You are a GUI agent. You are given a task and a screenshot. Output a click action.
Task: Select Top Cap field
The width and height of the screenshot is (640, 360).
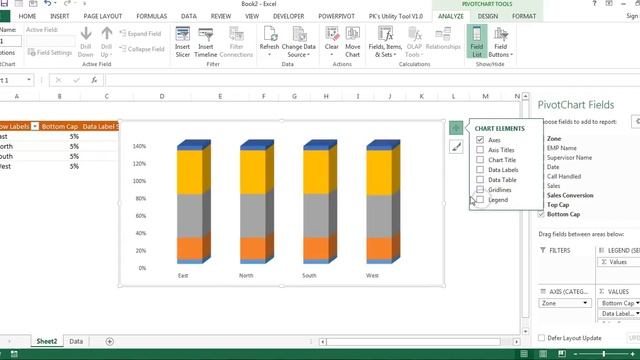558,205
